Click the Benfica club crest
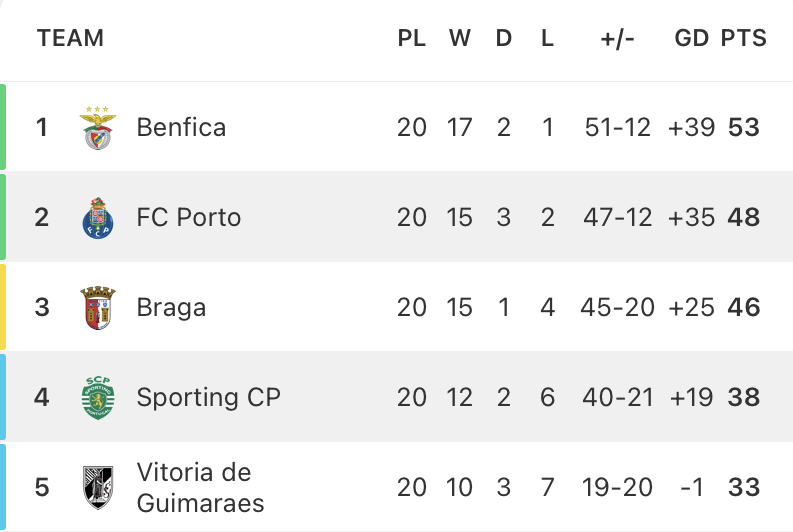This screenshot has width=793, height=532. pyautogui.click(x=98, y=127)
